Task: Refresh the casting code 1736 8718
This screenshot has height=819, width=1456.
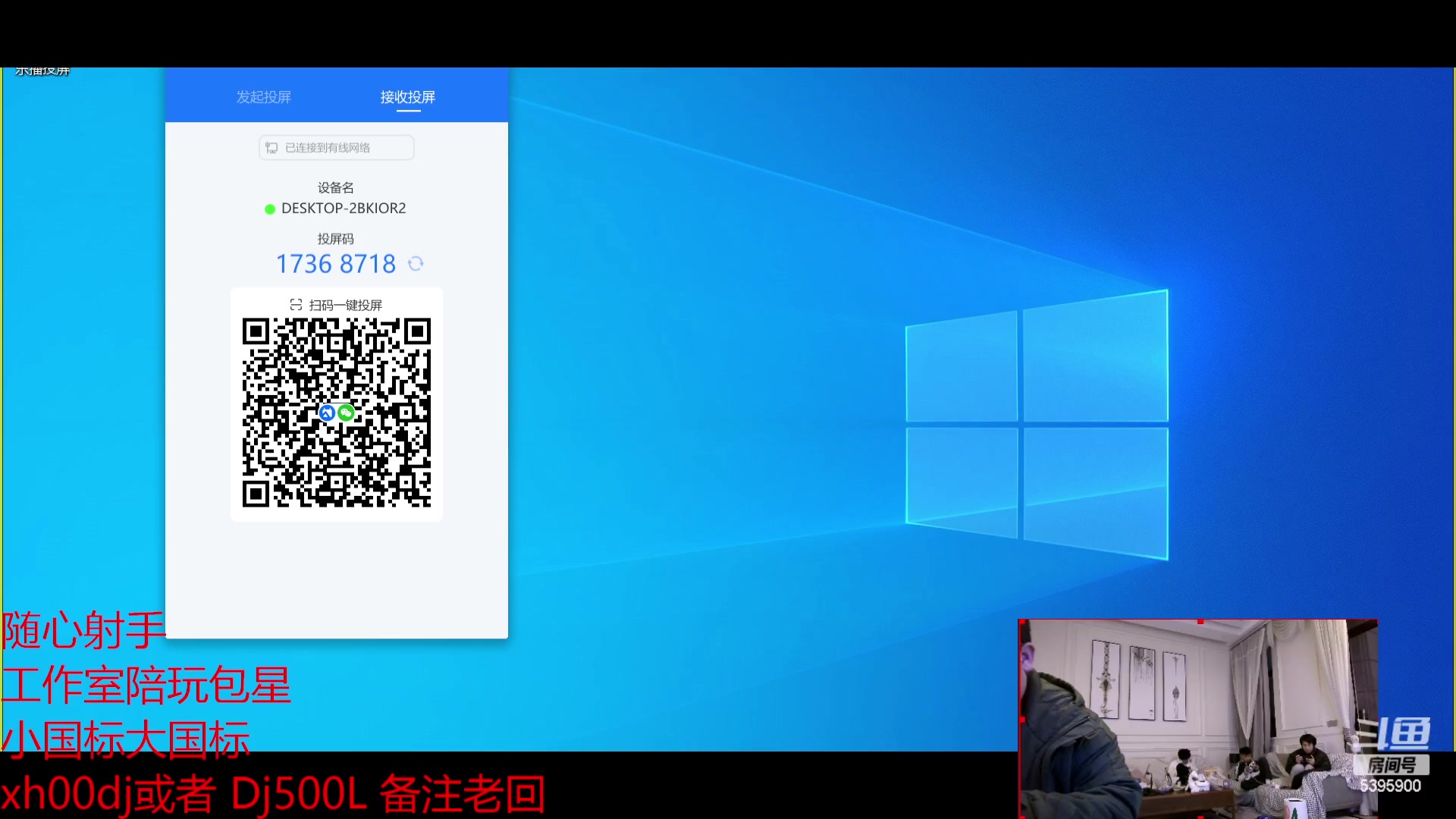Action: click(x=416, y=263)
